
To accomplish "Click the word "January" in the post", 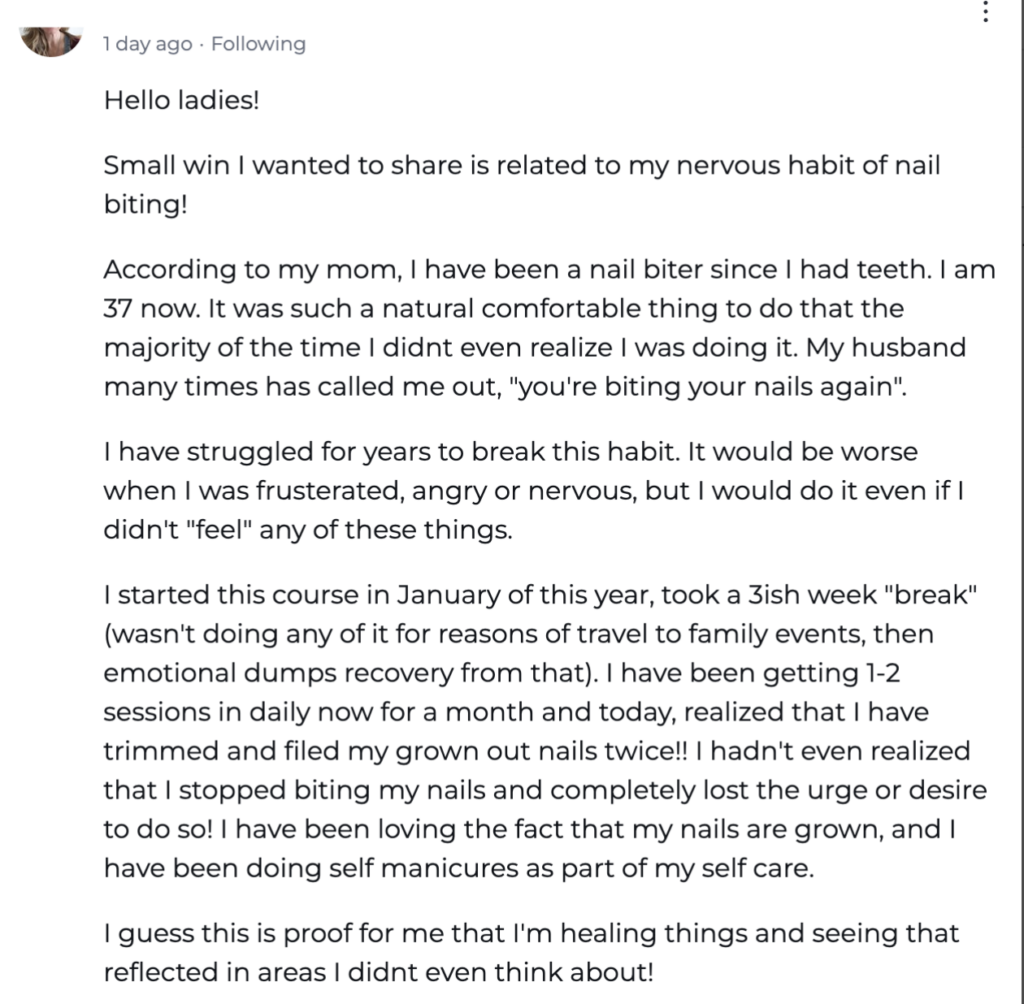I will 459,594.
